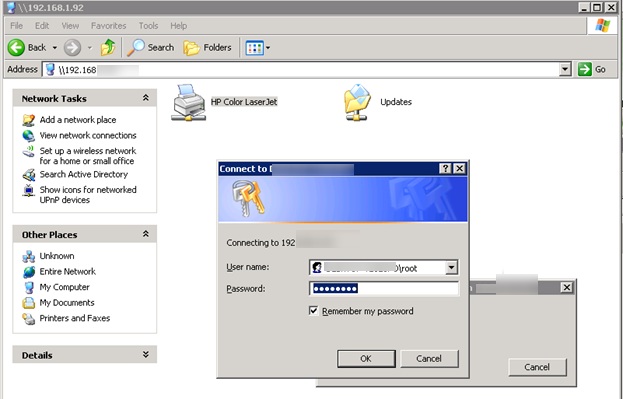Click the Forward arrow button
Screen dimensions: 623x399
(72, 48)
